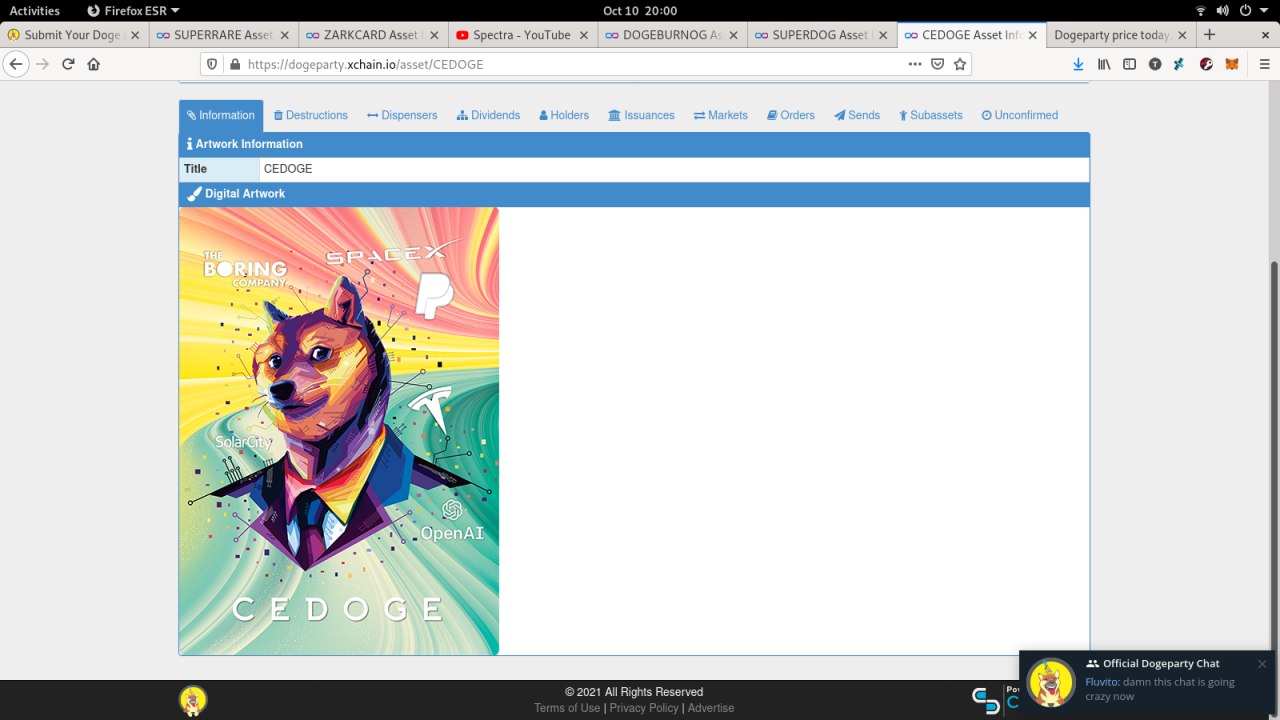The height and width of the screenshot is (720, 1280).
Task: Close the Submit Your Doge tab
Action: (135, 35)
